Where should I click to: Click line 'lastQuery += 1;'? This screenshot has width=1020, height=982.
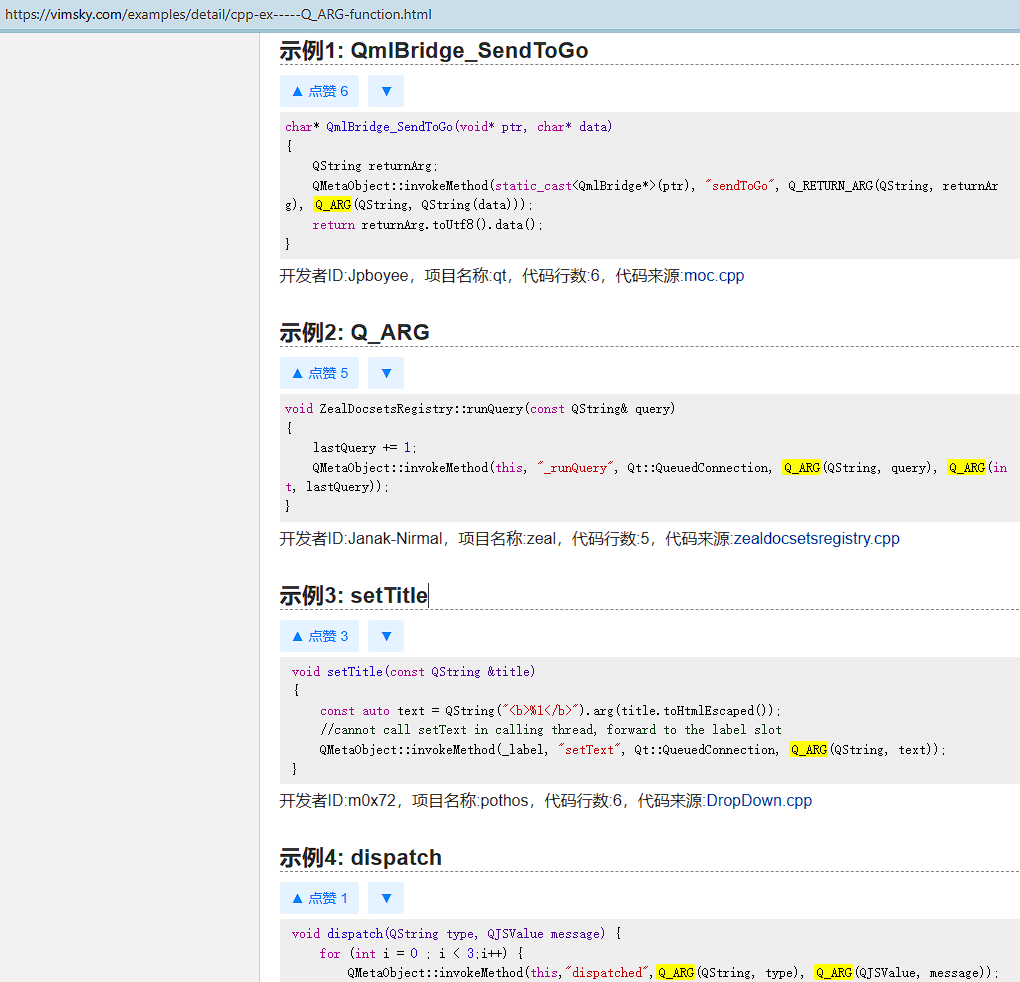(x=364, y=448)
